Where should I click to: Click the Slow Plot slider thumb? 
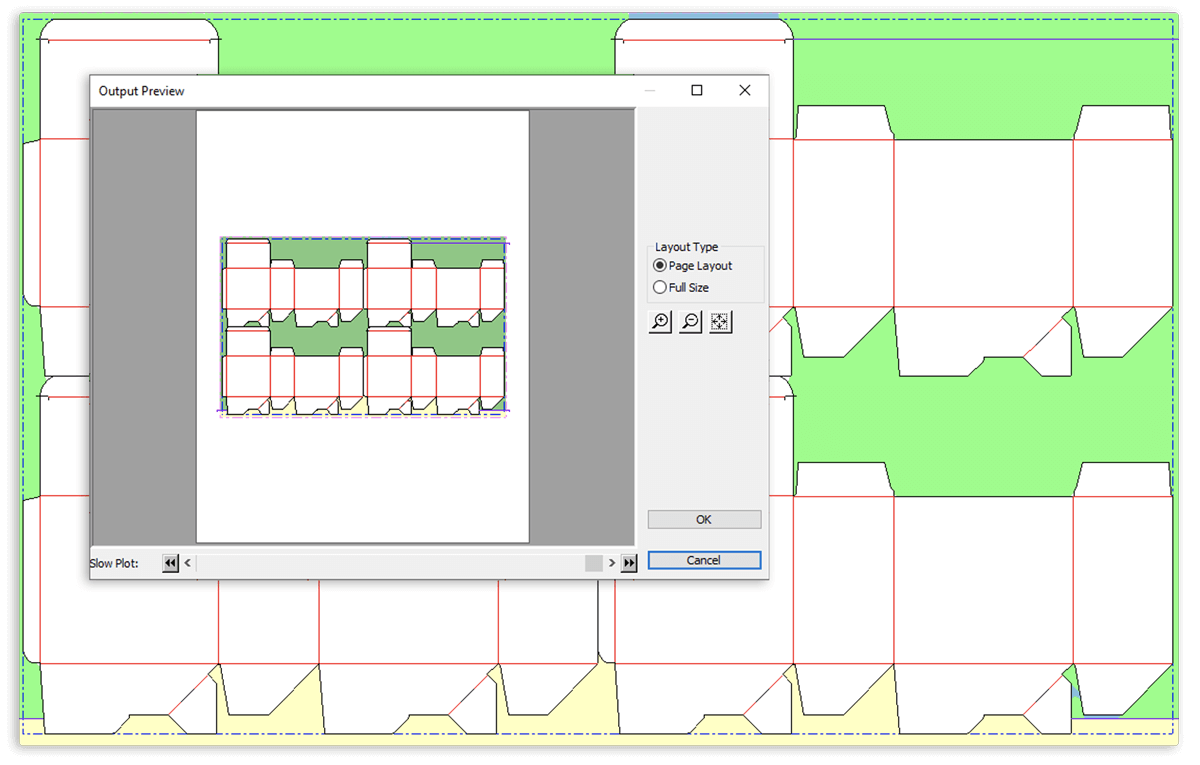coord(594,564)
